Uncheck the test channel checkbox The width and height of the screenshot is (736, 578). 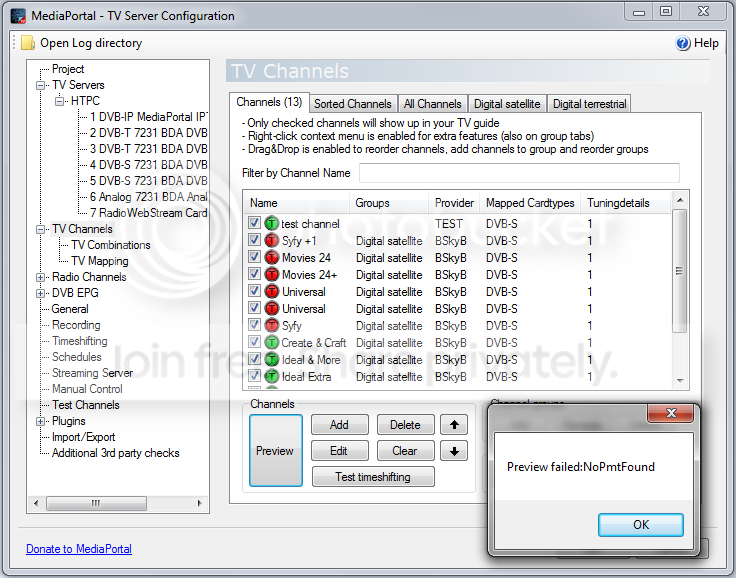pos(254,223)
